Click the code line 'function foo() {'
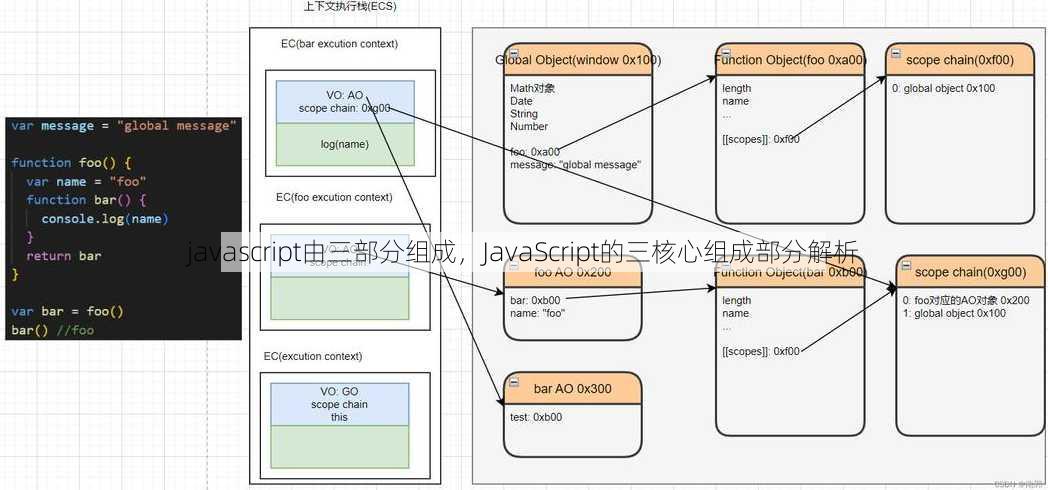 (73, 162)
